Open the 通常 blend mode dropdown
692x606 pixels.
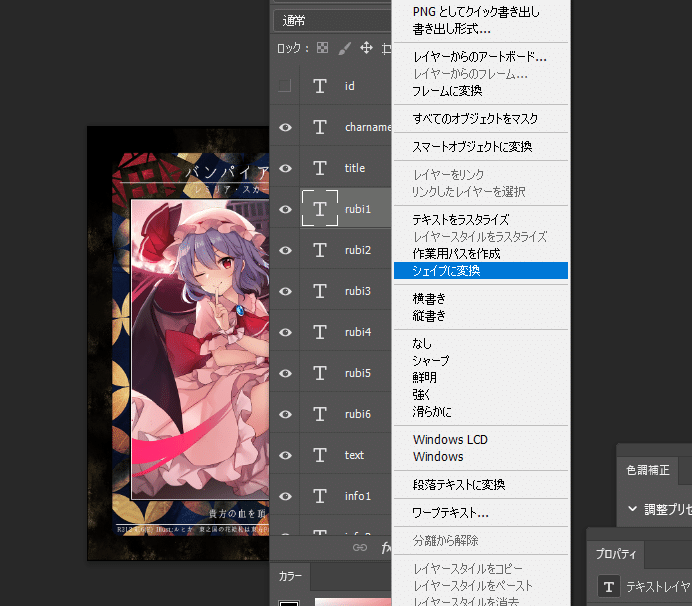[x=332, y=21]
